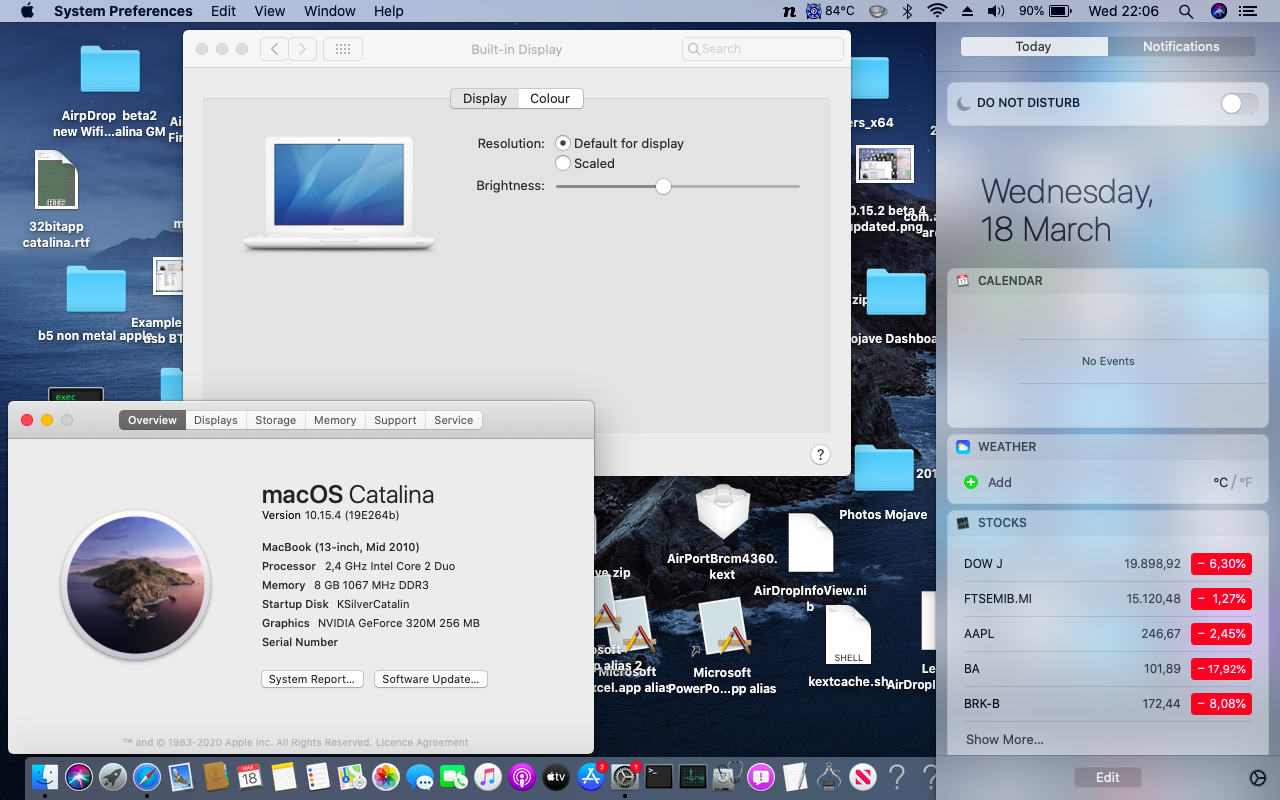Open Notification Centre settings gear

click(x=1258, y=778)
